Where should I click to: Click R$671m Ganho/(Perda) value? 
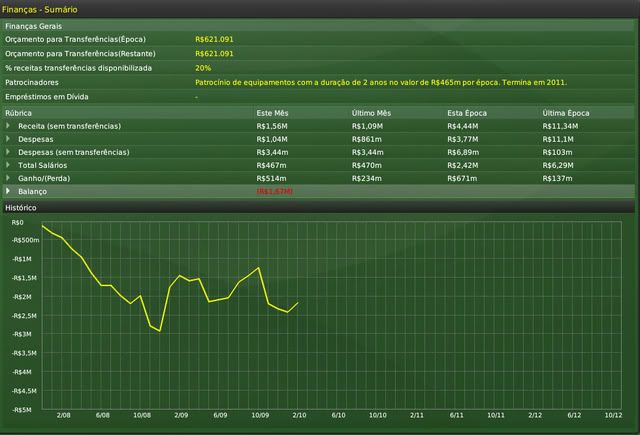(x=462, y=178)
